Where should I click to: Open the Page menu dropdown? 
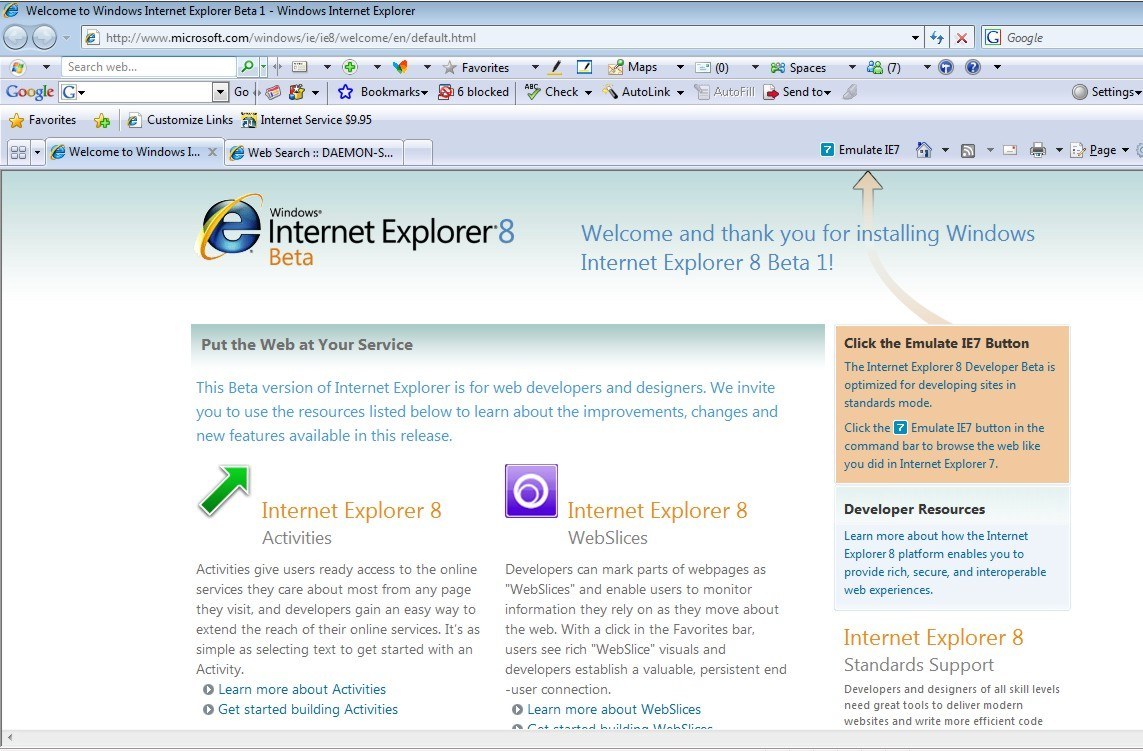click(x=1101, y=150)
